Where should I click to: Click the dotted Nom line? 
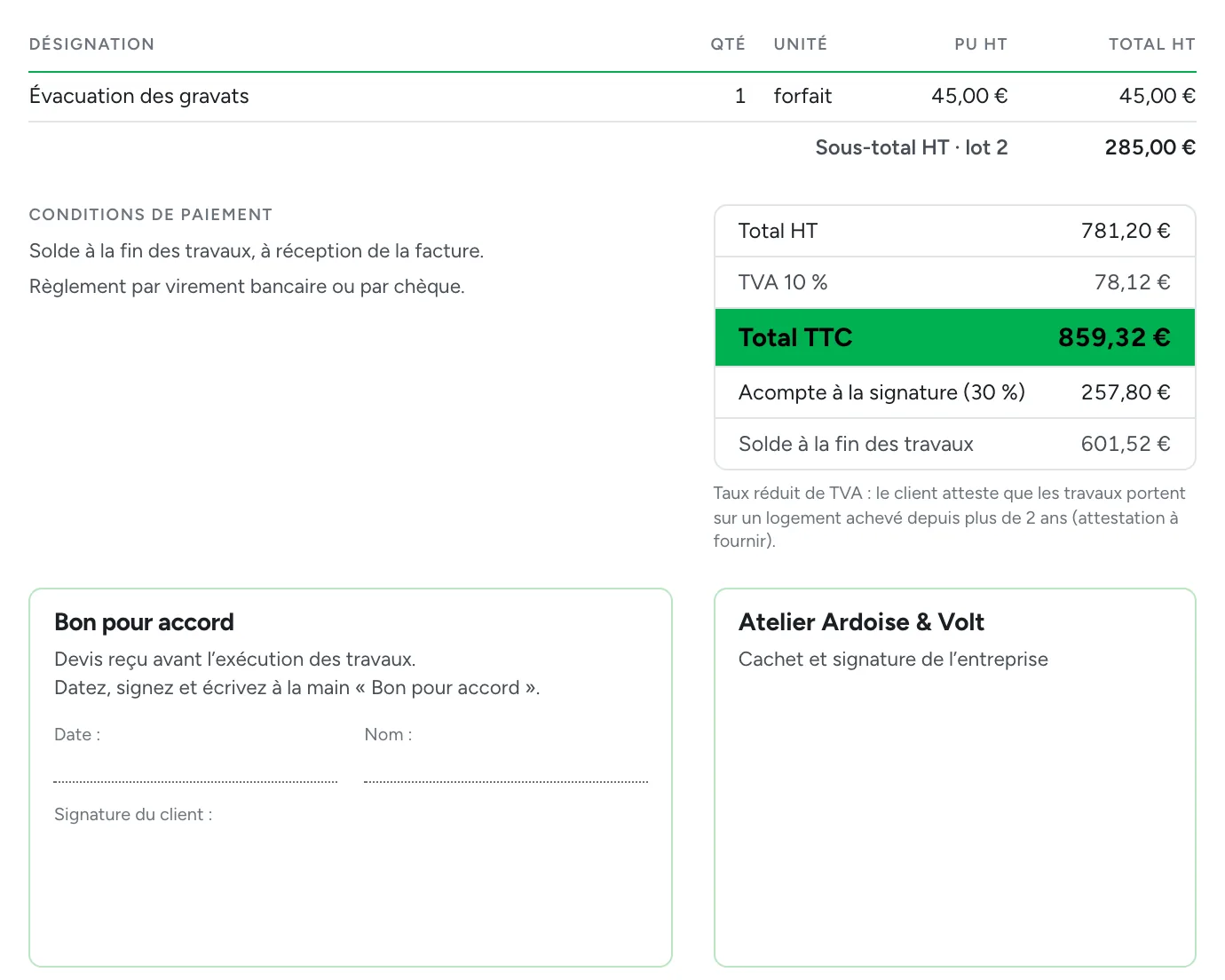pyautogui.click(x=506, y=781)
